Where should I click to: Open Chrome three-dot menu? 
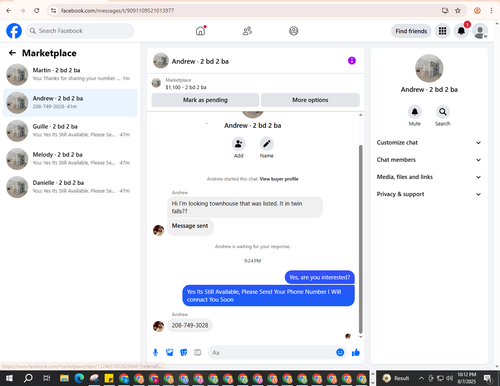pos(491,11)
